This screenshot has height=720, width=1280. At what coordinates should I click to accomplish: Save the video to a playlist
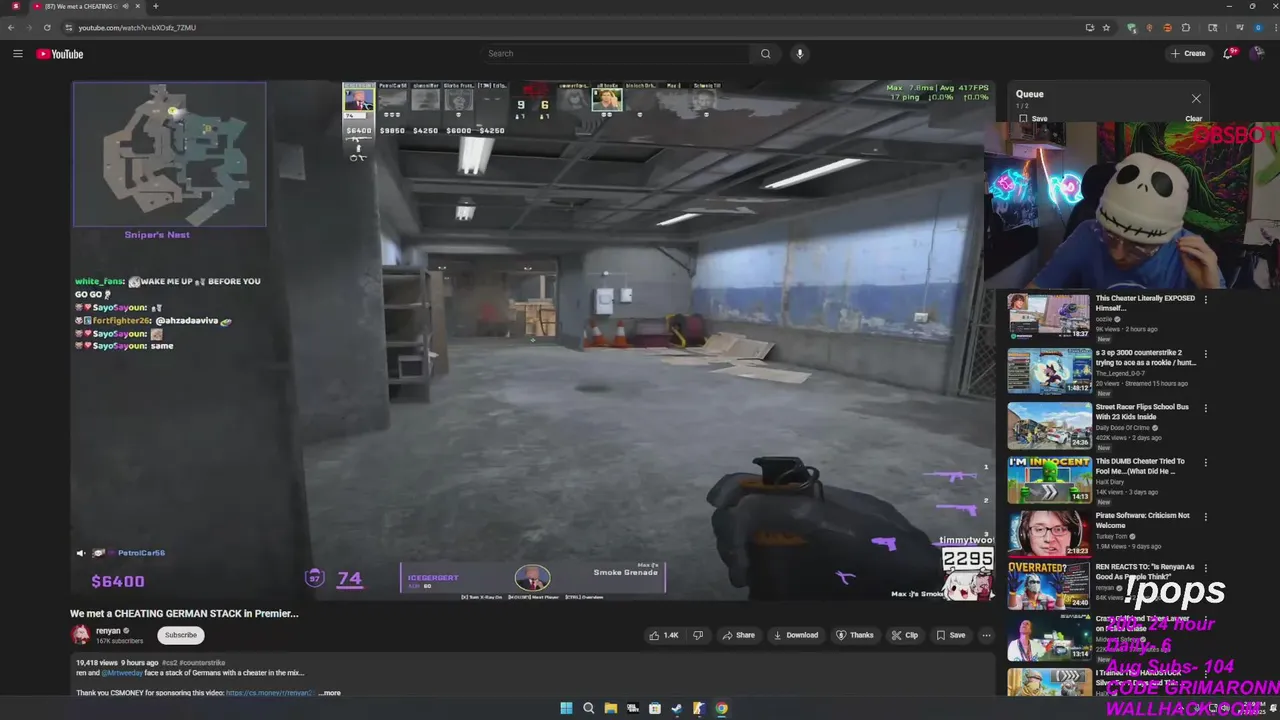(951, 635)
